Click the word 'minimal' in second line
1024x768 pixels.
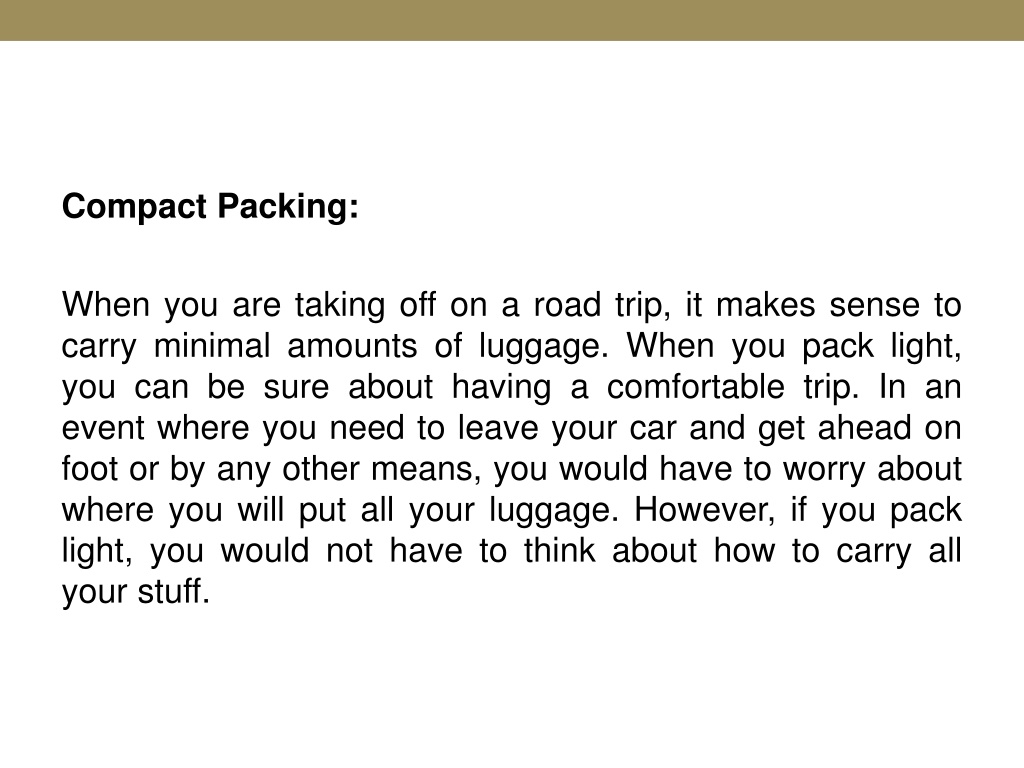pos(212,345)
